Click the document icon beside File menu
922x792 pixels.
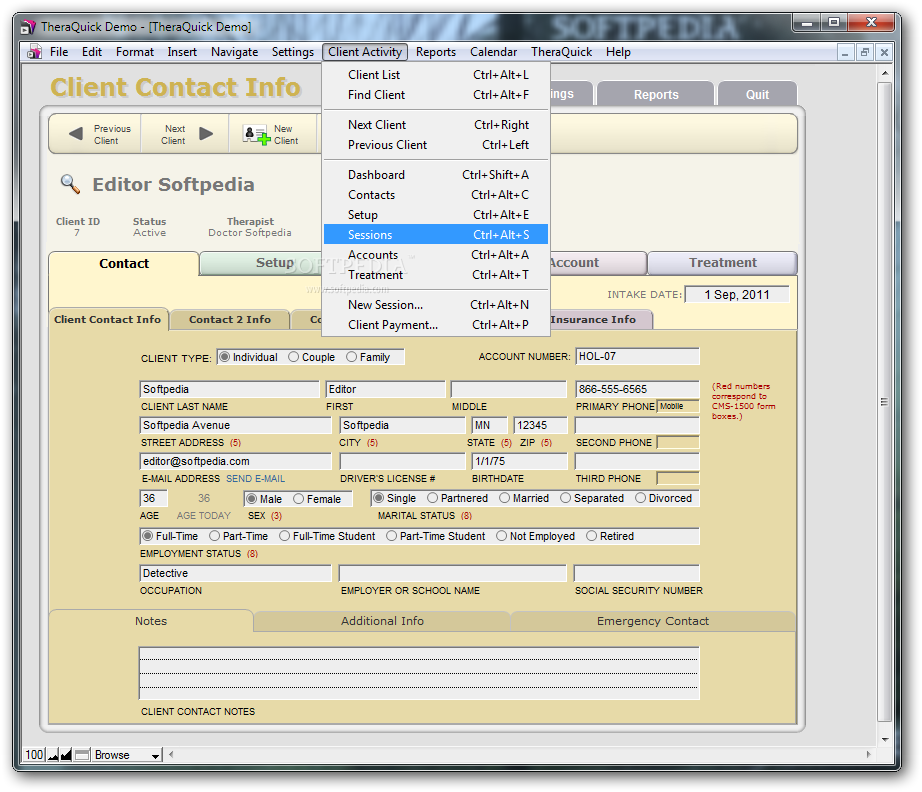34,52
